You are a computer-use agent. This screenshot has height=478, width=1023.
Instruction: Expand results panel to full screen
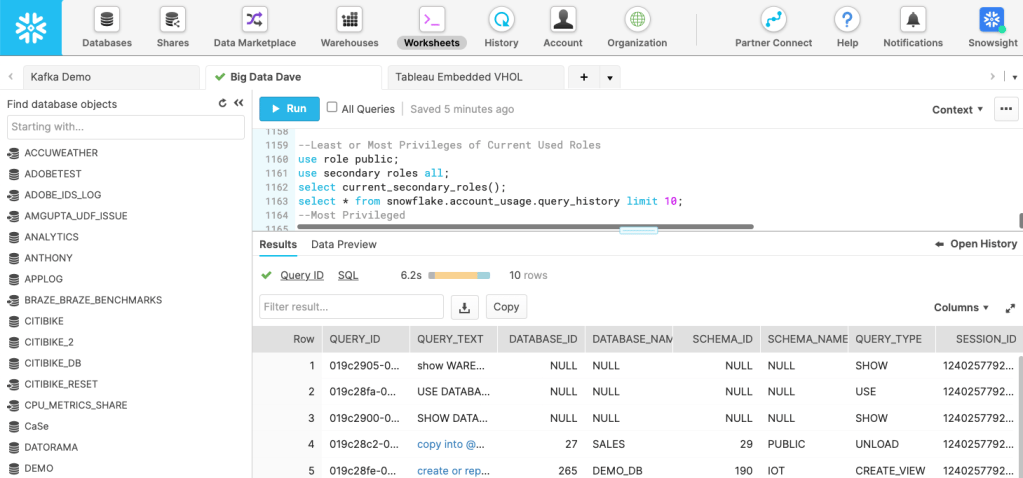coord(1011,308)
